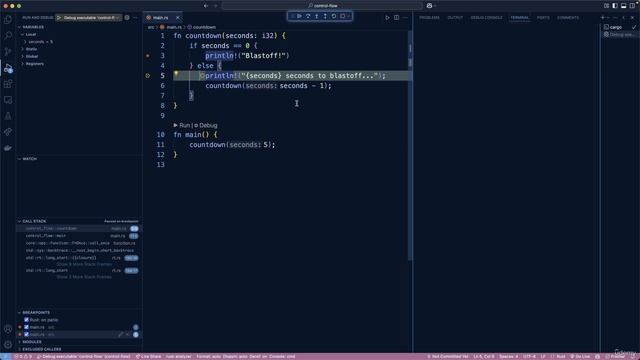
Task: Click the control-flow command center search box
Action: coord(322,6)
